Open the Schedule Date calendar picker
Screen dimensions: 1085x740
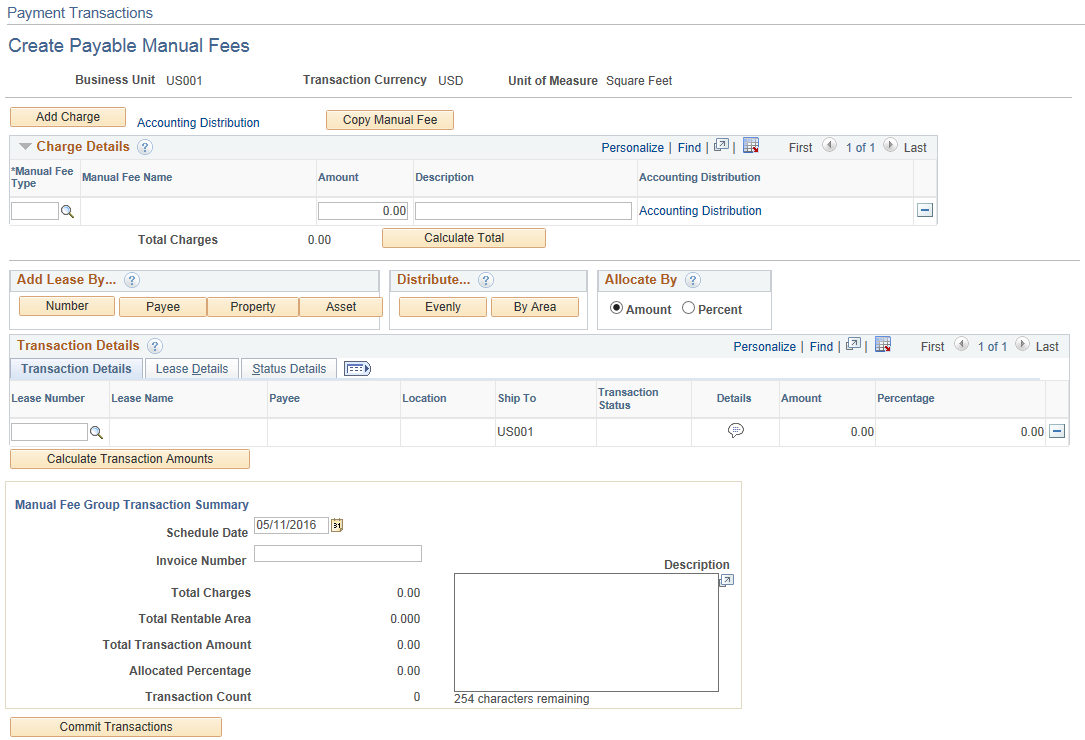336,524
